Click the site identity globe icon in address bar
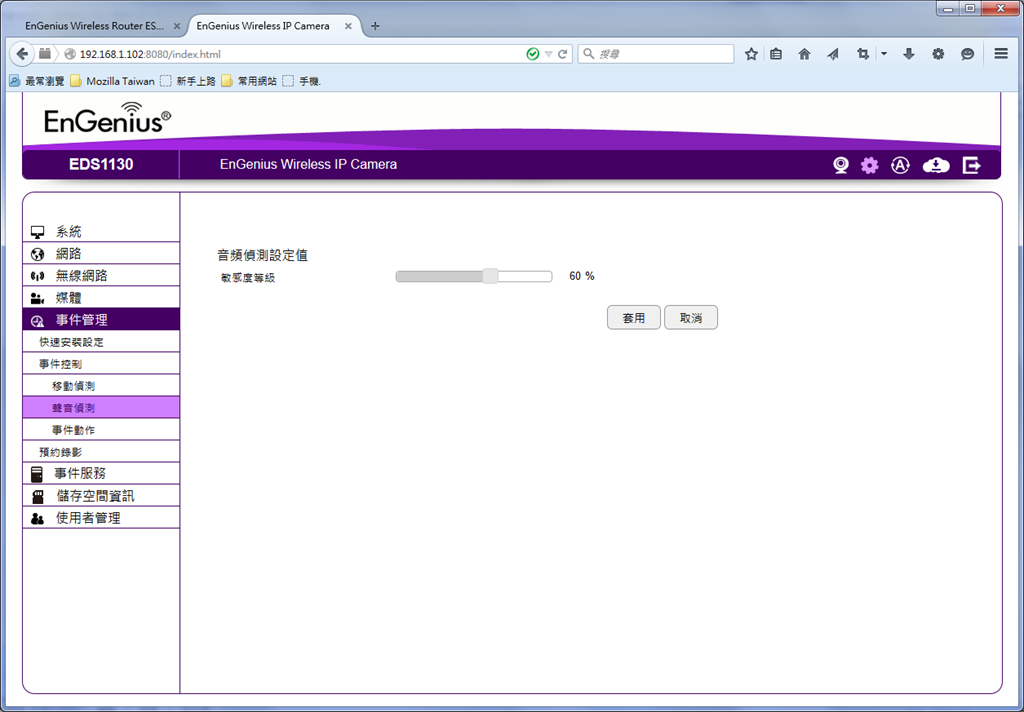Viewport: 1024px width, 712px height. coord(71,54)
